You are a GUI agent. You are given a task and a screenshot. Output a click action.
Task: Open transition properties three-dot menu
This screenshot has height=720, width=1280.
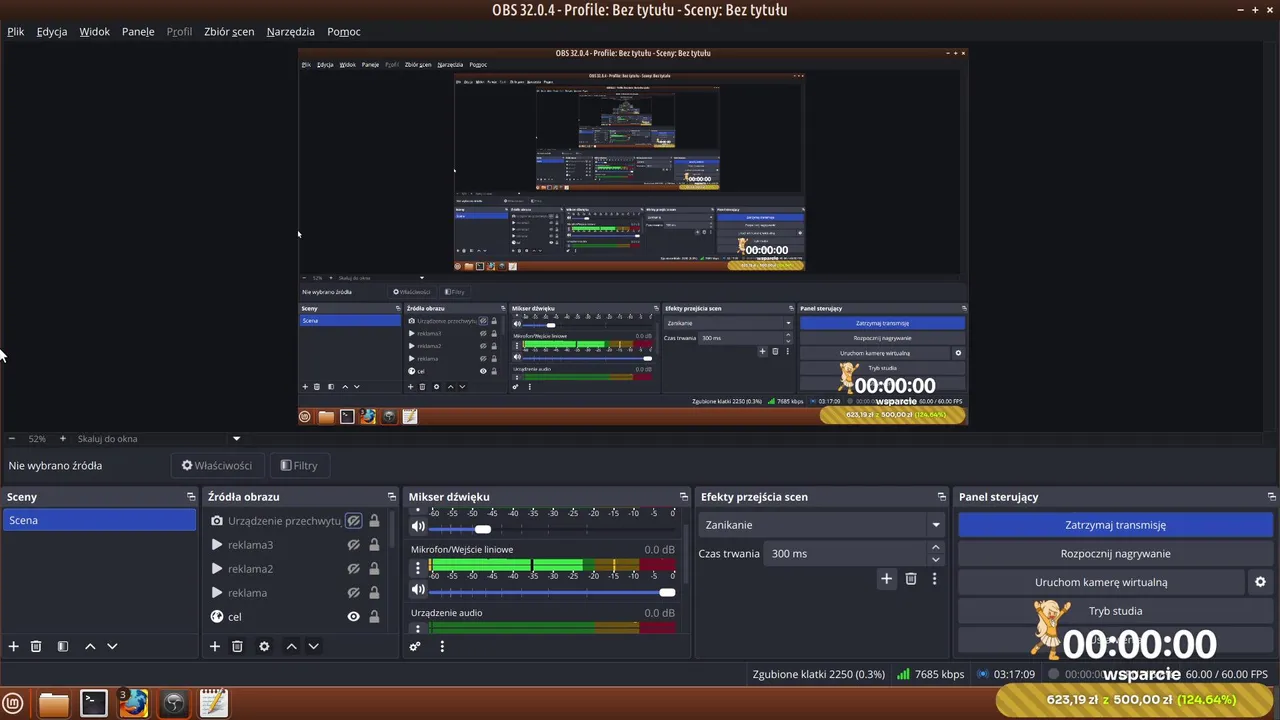pos(935,579)
